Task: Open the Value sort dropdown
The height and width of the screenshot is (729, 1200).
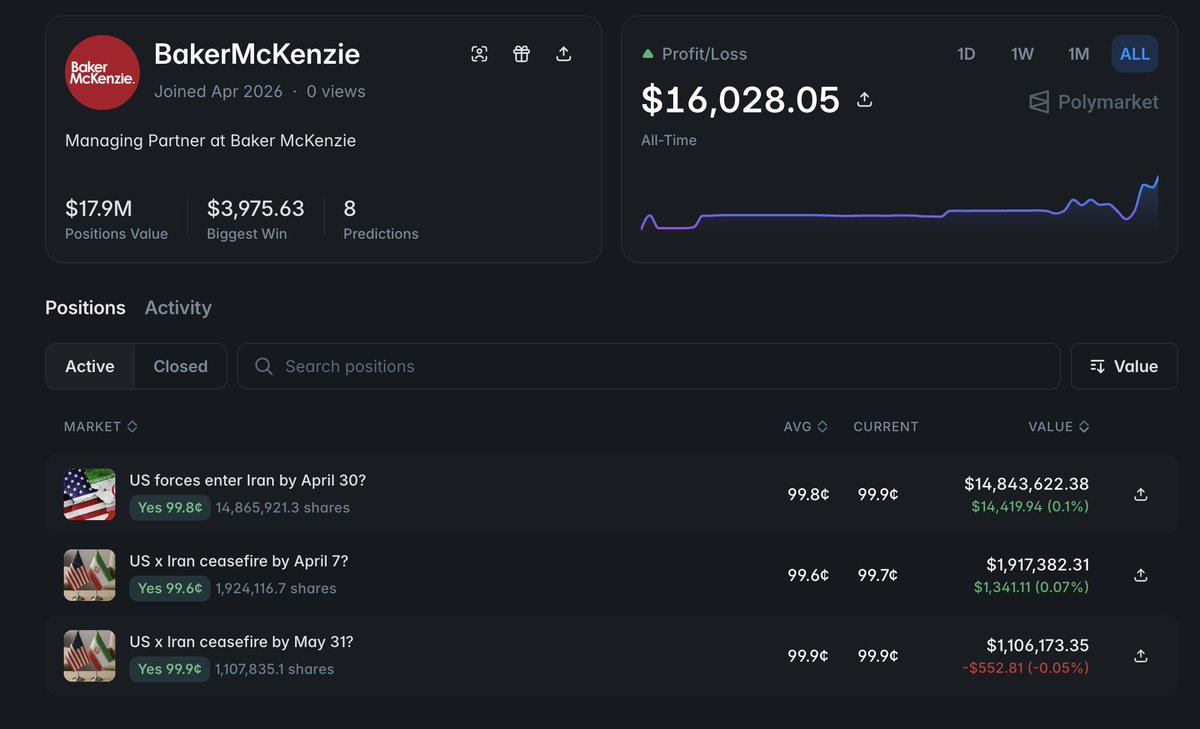Action: tap(1124, 366)
